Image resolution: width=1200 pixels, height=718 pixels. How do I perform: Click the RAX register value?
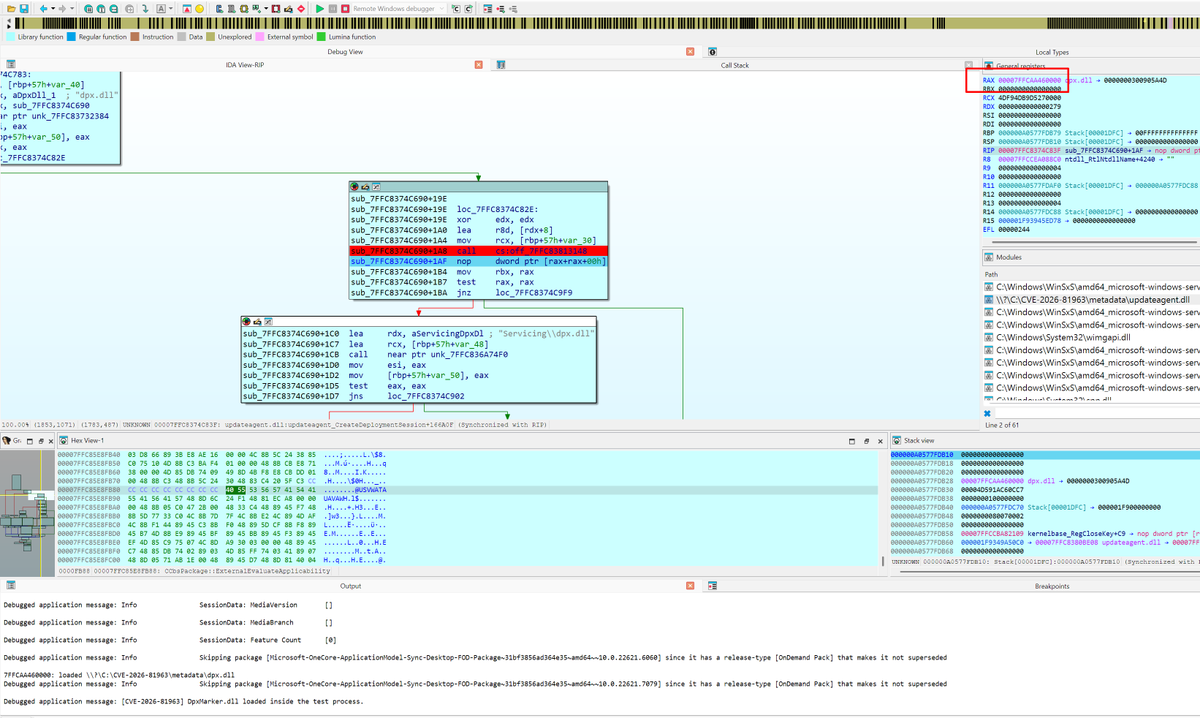1030,80
